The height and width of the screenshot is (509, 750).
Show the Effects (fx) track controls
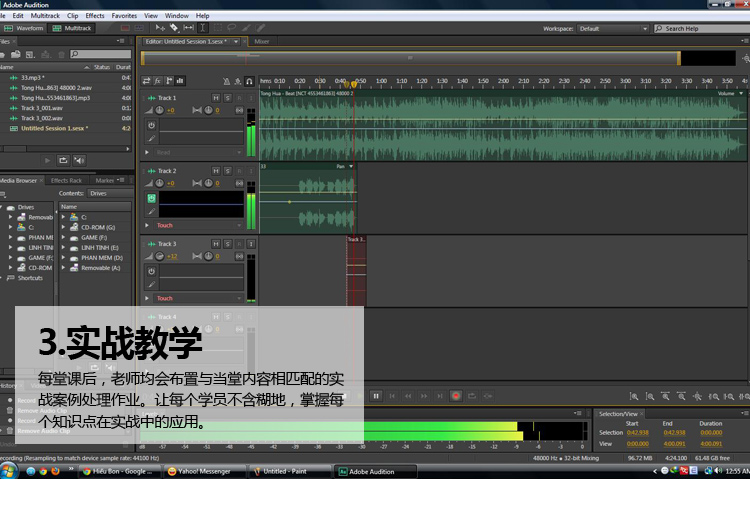157,81
